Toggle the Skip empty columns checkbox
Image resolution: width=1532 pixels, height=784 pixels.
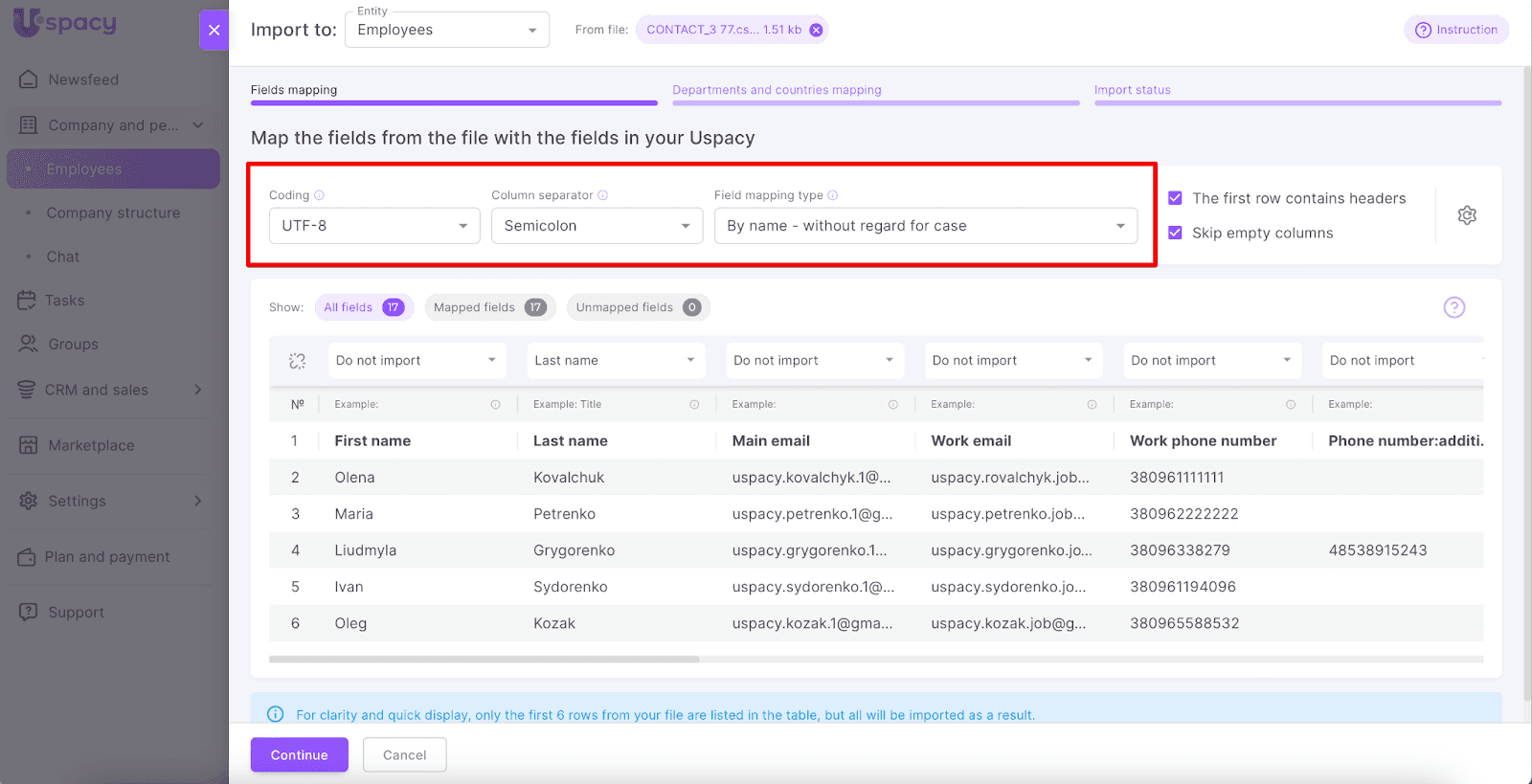click(x=1175, y=233)
